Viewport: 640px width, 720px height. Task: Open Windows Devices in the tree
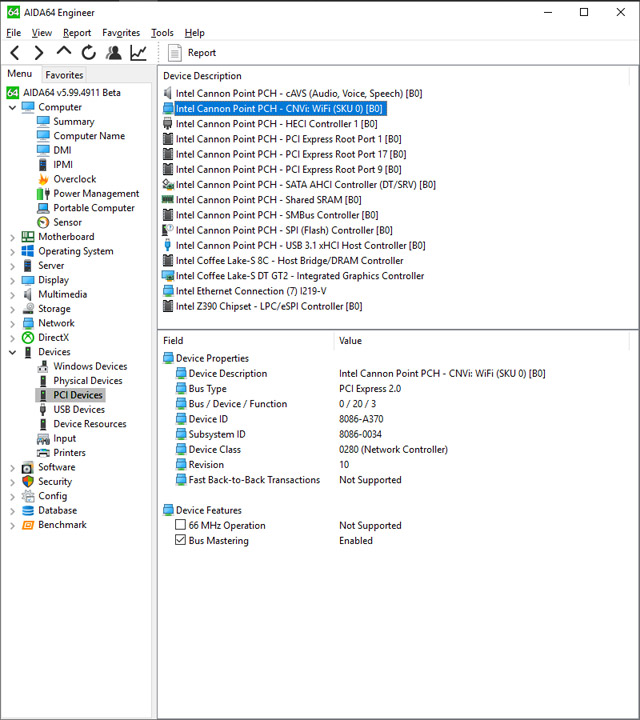tap(90, 366)
